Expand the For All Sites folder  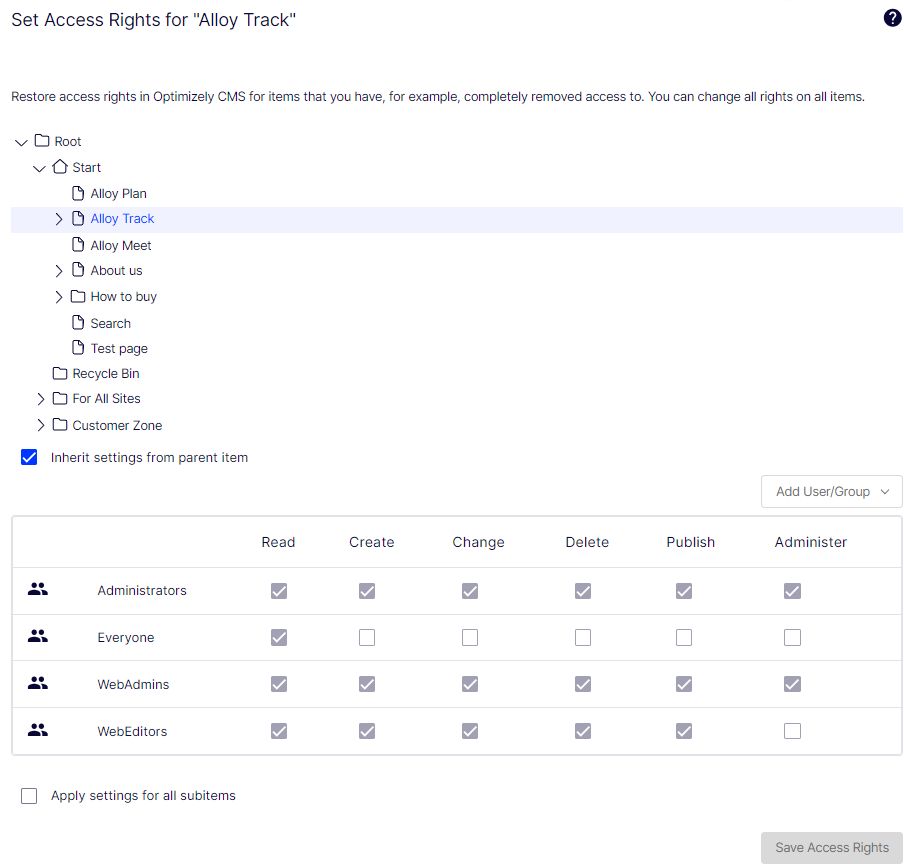click(x=41, y=398)
